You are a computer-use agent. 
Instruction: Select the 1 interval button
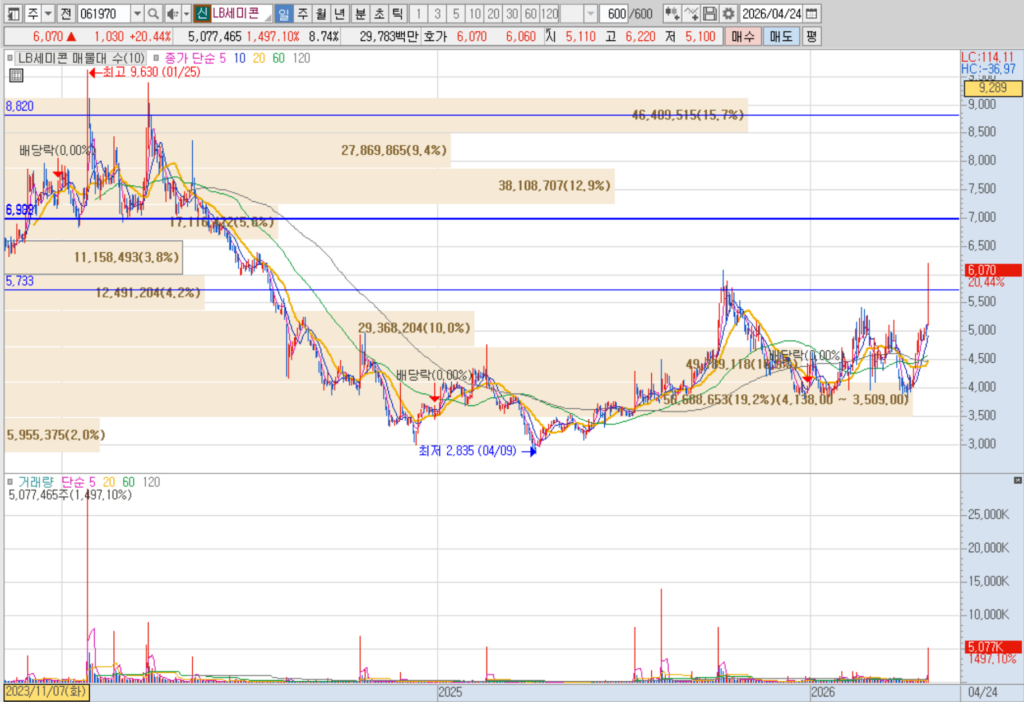pos(419,14)
